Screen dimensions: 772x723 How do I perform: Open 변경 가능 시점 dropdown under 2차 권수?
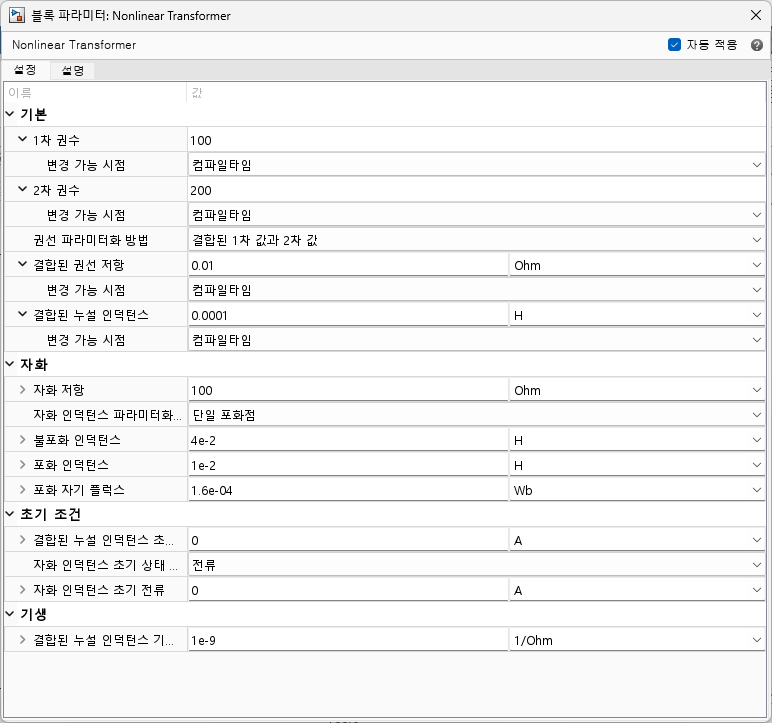476,215
